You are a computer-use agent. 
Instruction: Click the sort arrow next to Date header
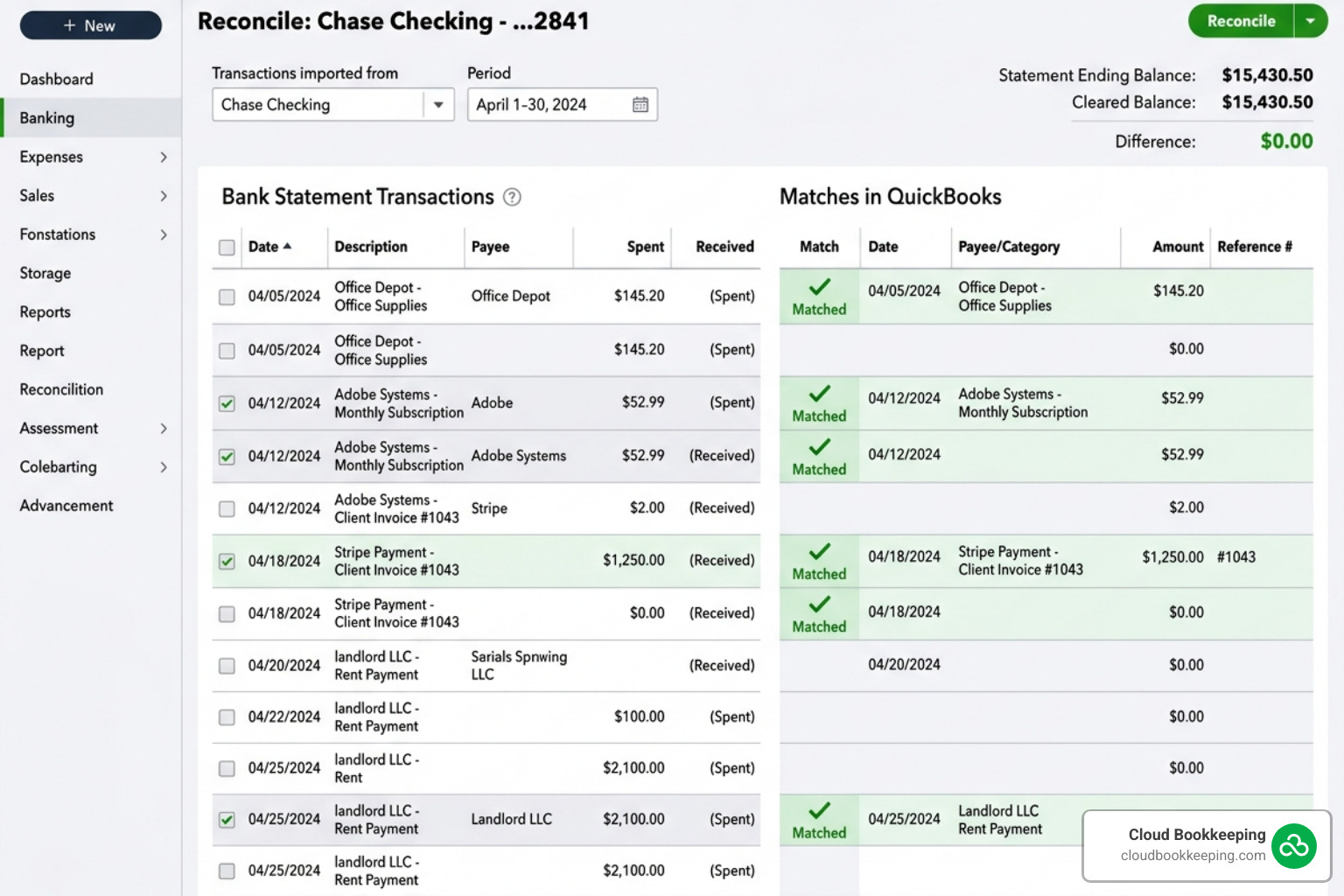coord(287,246)
